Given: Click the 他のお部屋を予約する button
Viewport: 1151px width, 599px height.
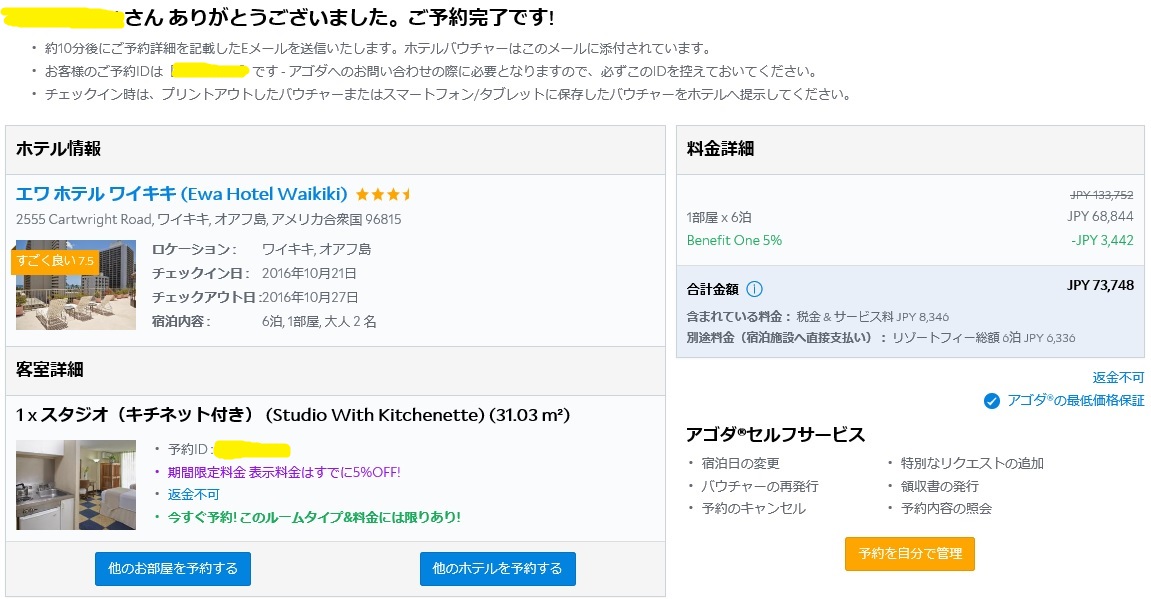Looking at the screenshot, I should pyautogui.click(x=173, y=569).
